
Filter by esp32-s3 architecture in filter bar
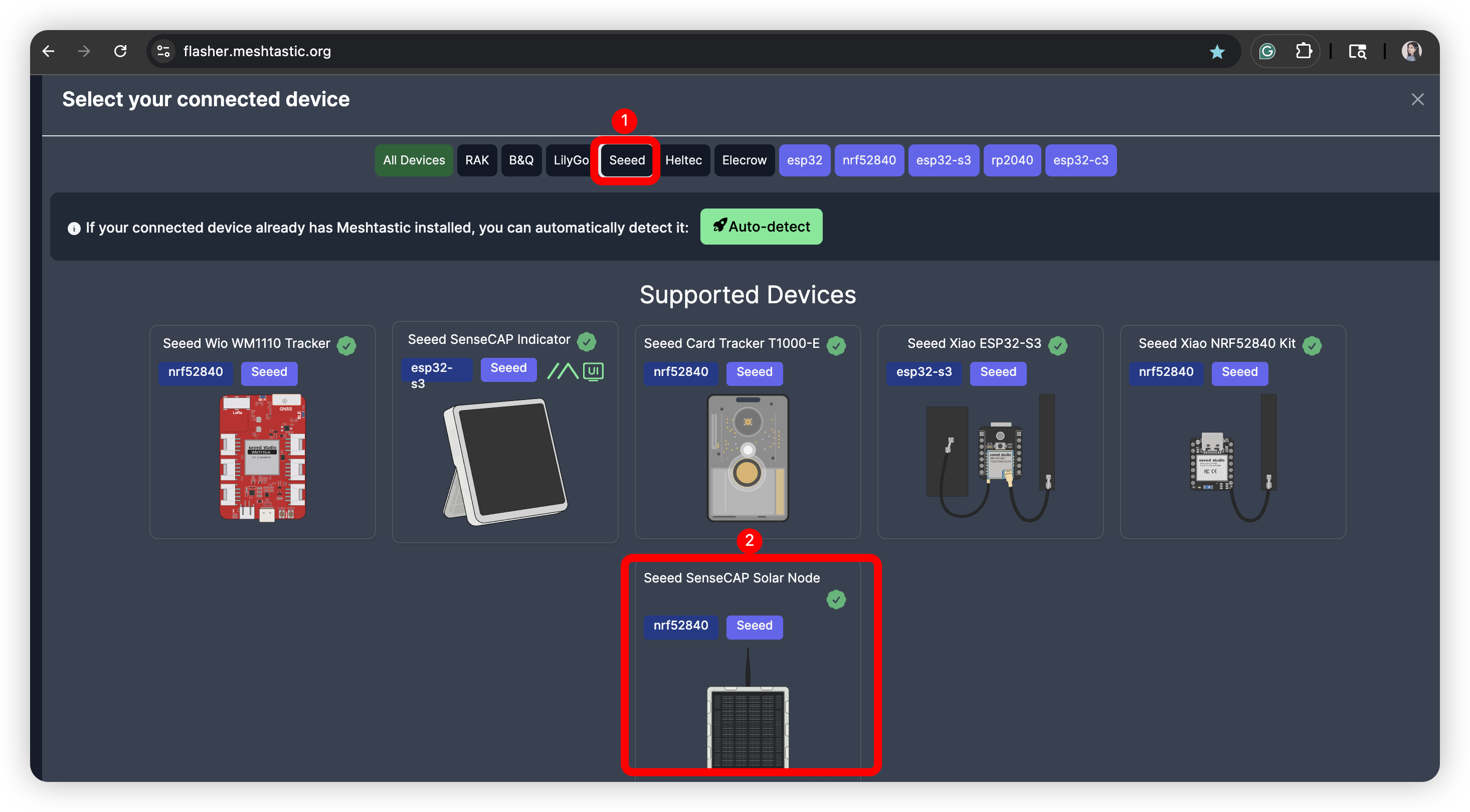pyautogui.click(x=943, y=160)
